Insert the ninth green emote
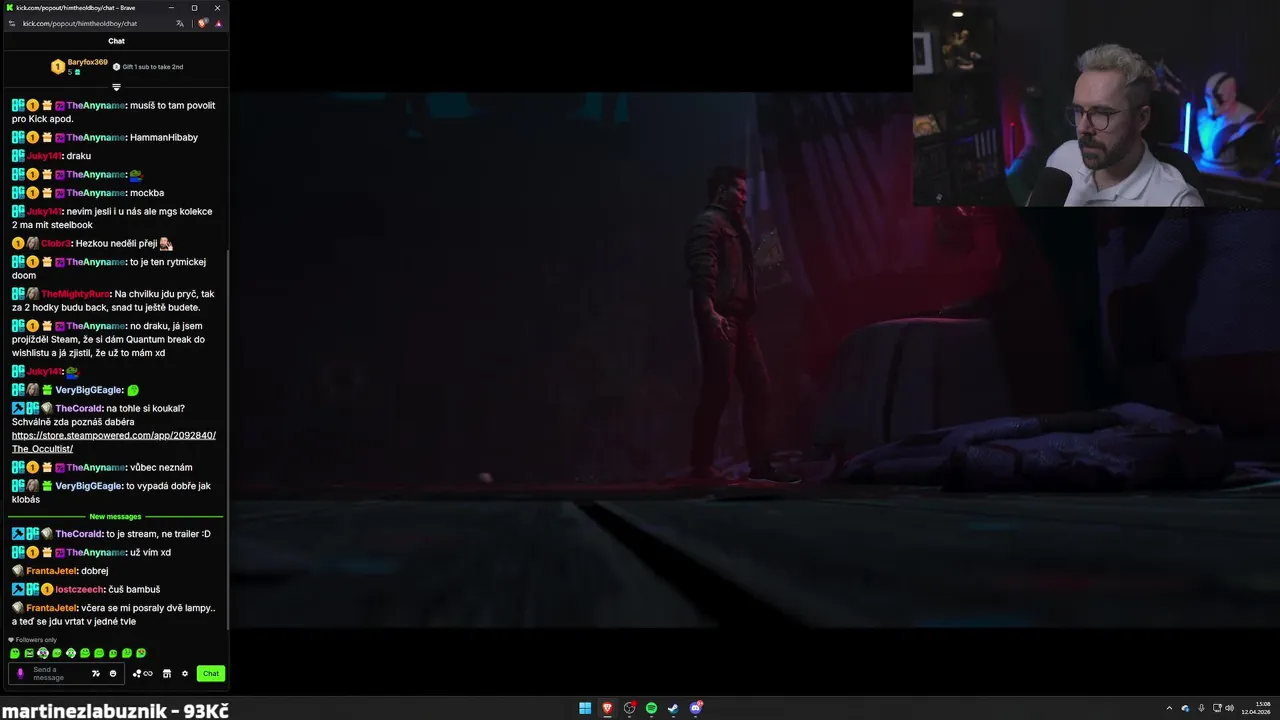The image size is (1280, 720). tap(127, 653)
